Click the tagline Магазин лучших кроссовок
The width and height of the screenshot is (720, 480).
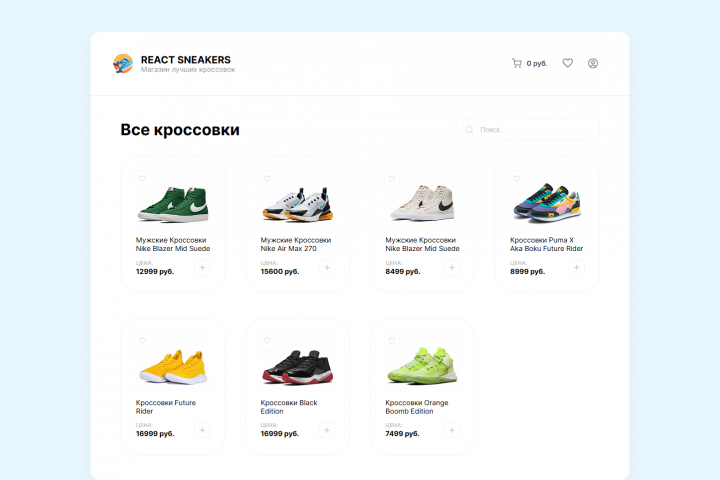point(188,70)
